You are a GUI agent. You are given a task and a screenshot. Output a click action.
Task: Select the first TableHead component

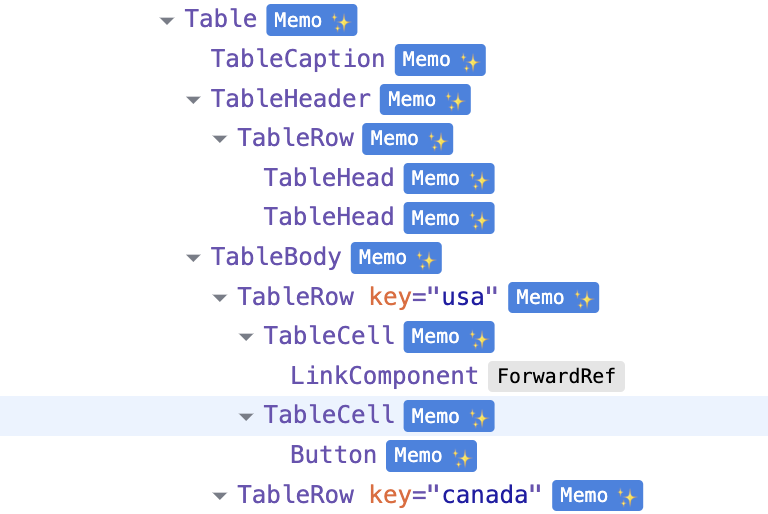[x=328, y=179]
